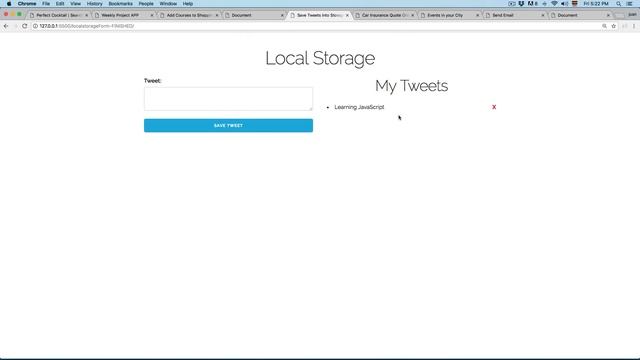Click the Local Storage page title

pos(320,58)
